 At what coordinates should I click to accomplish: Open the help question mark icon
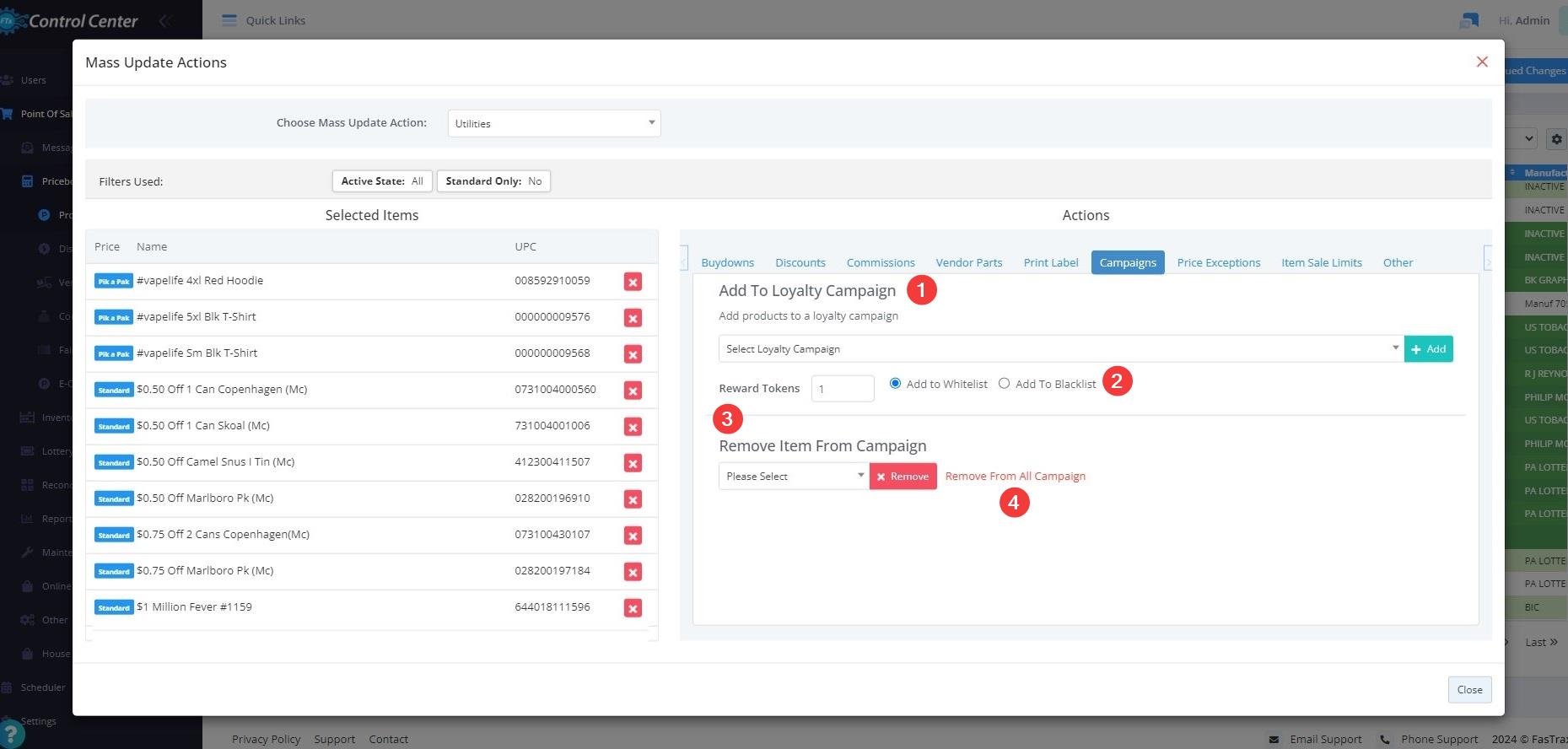coord(9,734)
